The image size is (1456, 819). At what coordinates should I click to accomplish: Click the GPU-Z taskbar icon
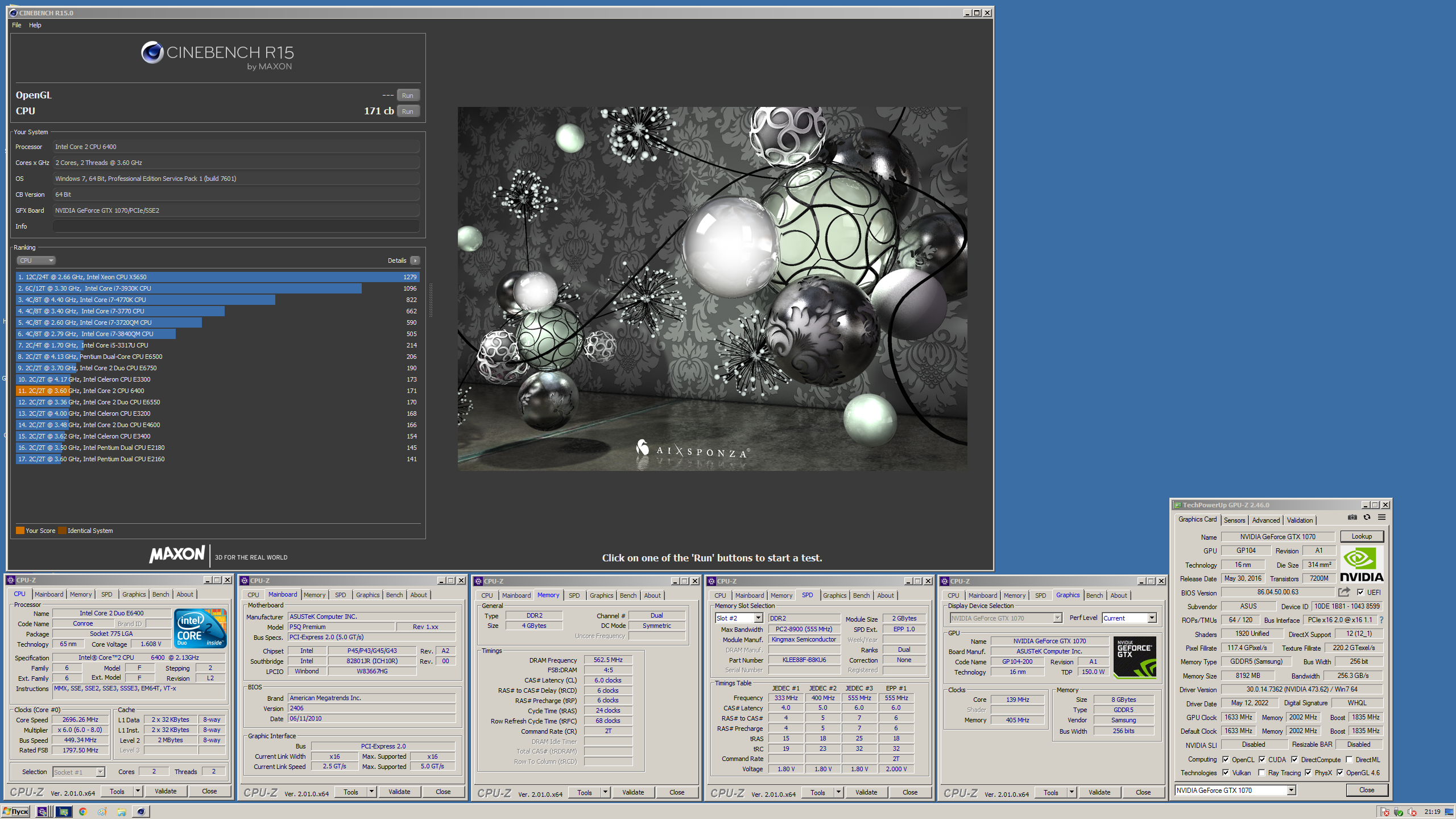[x=63, y=812]
